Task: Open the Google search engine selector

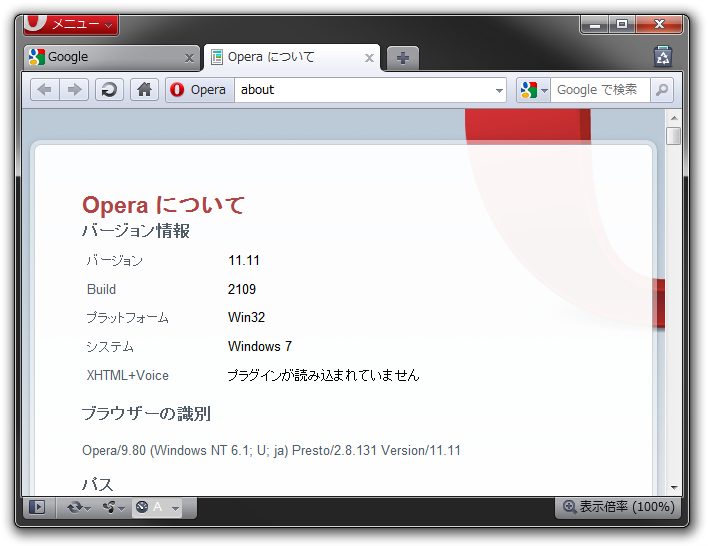Action: coord(534,90)
